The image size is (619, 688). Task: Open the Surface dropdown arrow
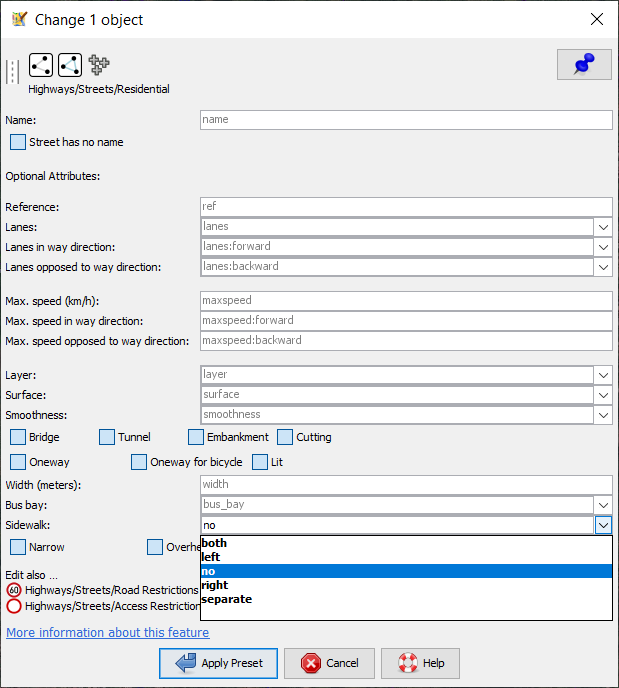point(603,395)
